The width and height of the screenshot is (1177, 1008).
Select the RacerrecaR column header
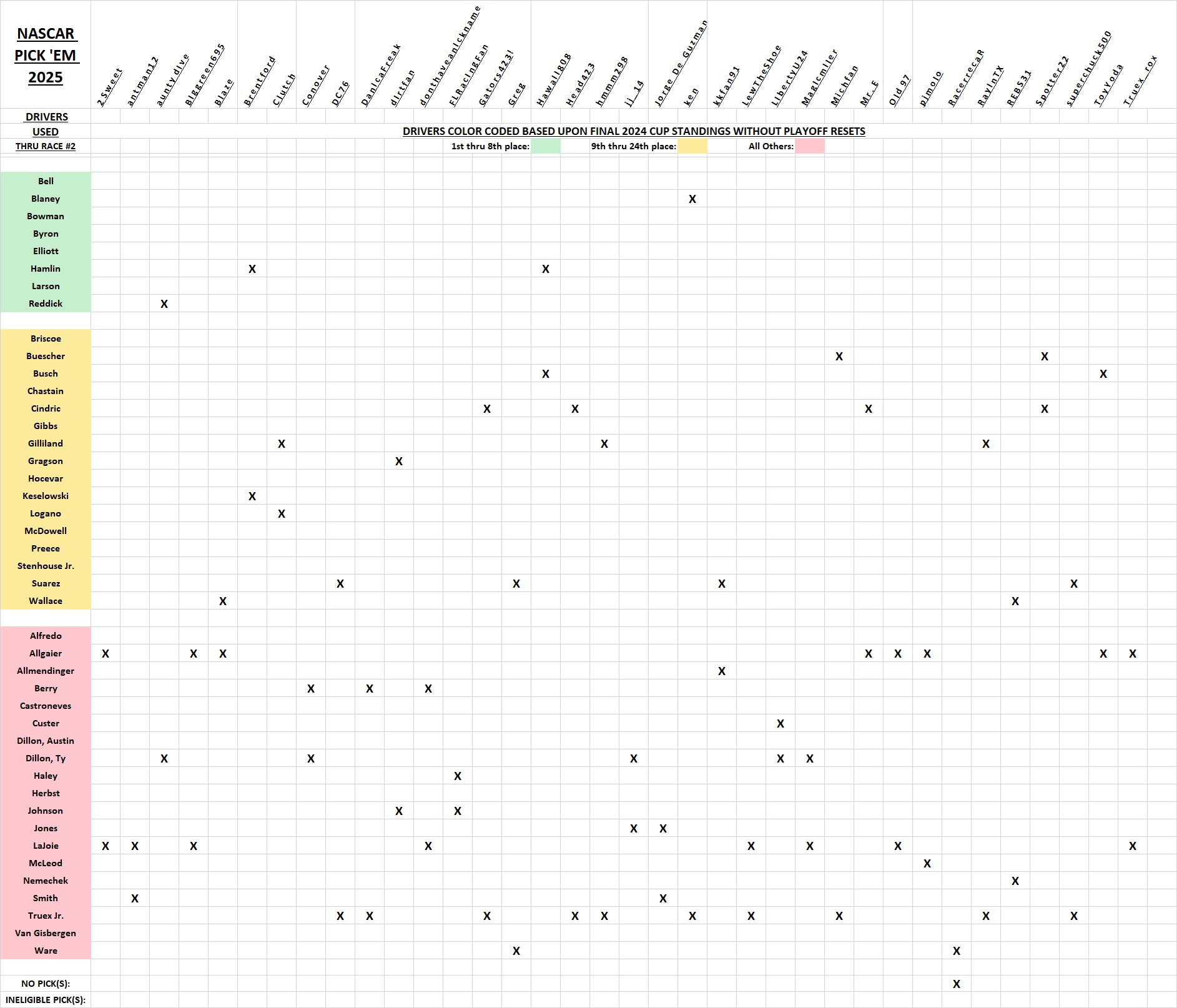coord(965,77)
